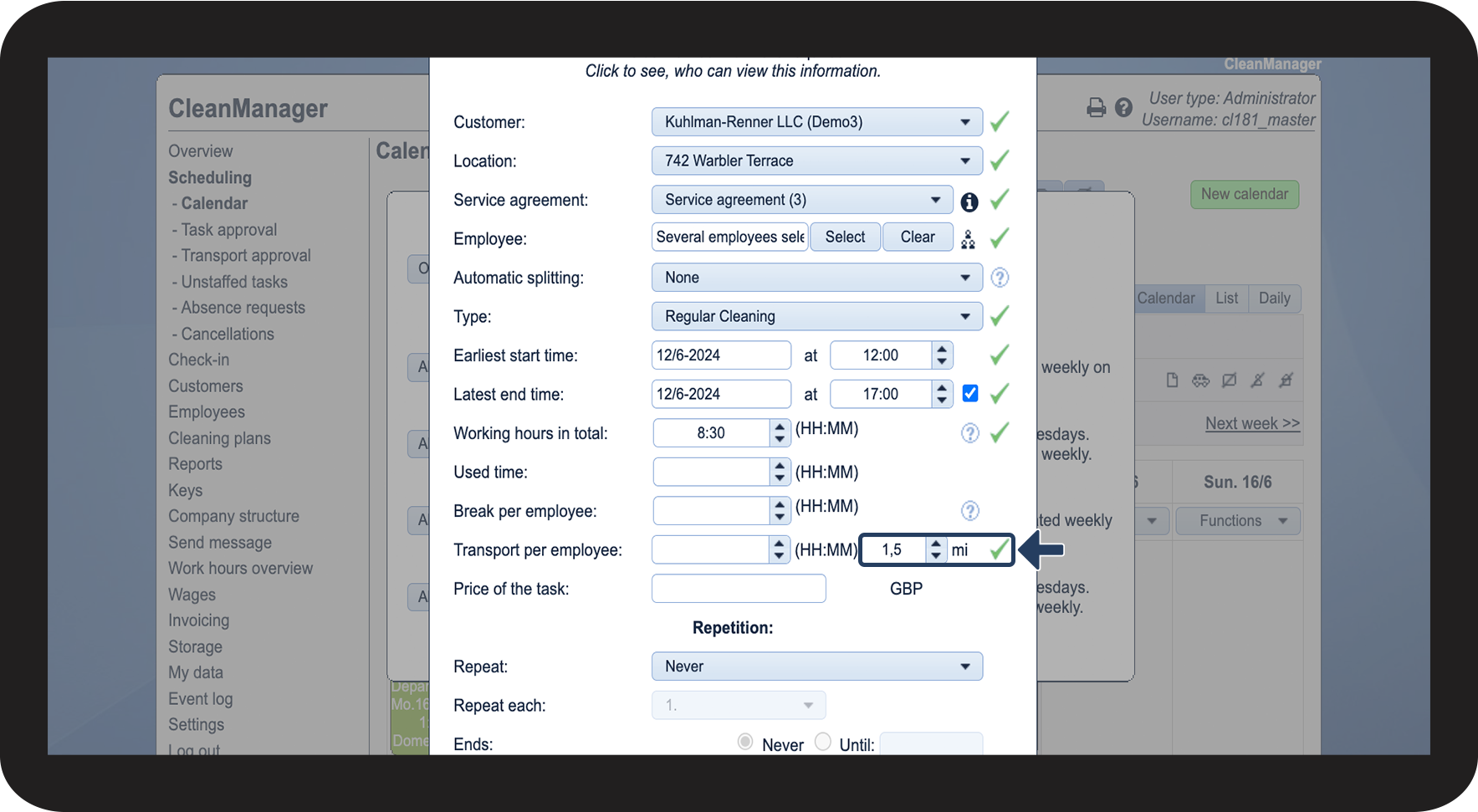Click the Break per employee stepper arrows
Screen dimensions: 1478x812
pos(780,511)
